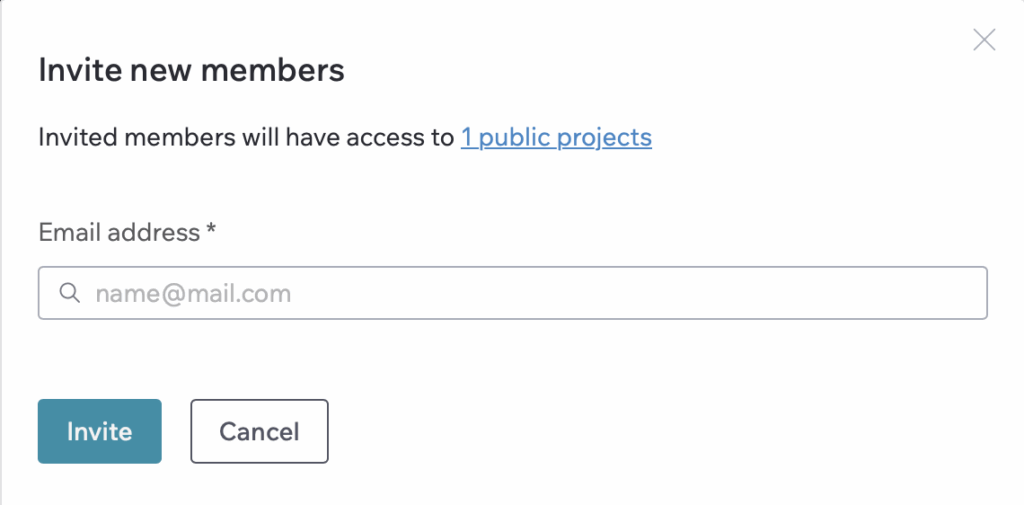The width and height of the screenshot is (1024, 505).
Task: Close the Invite new members dialog
Action: point(984,40)
